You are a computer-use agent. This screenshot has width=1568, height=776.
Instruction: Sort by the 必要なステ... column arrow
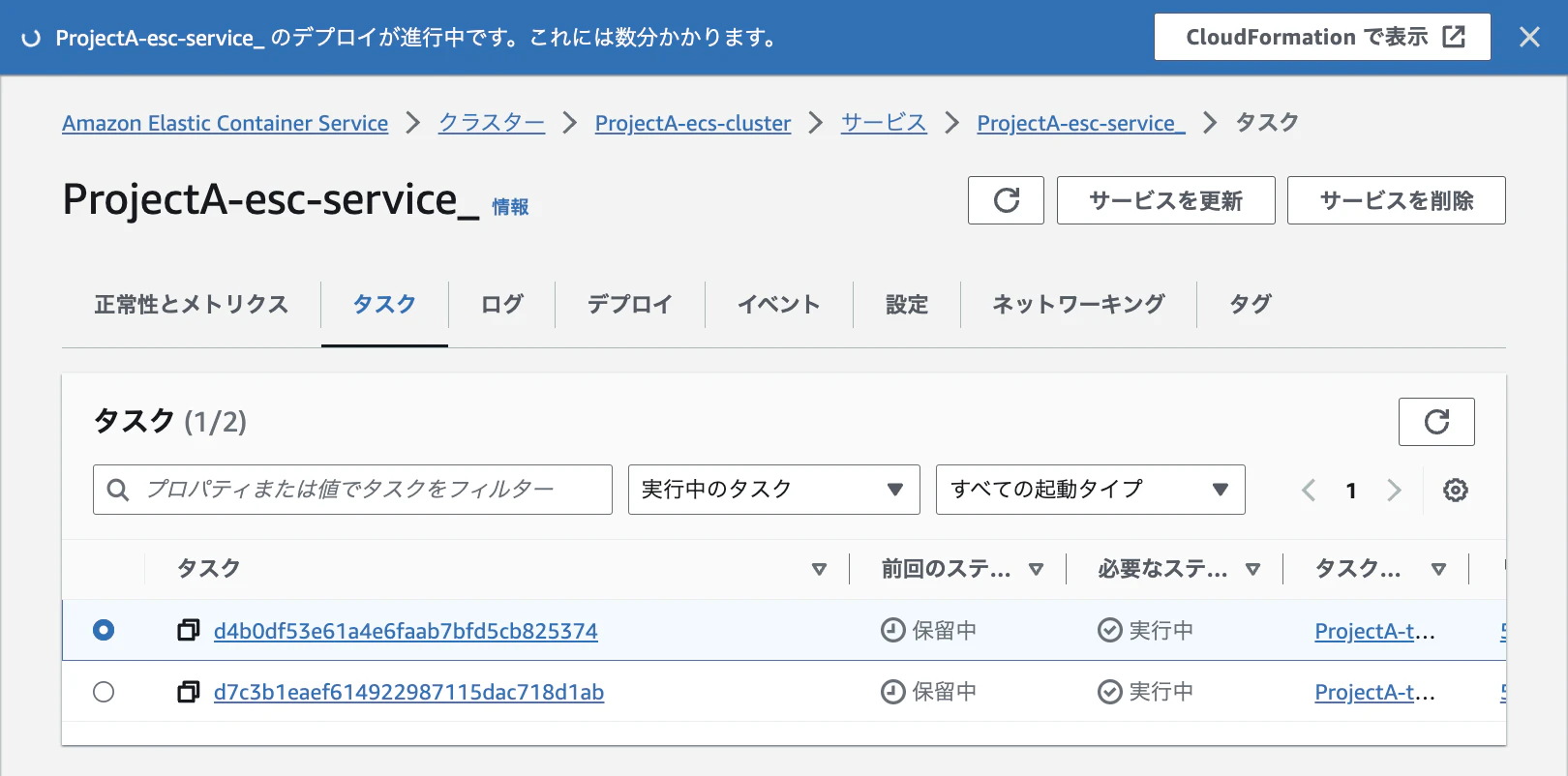click(x=1252, y=569)
